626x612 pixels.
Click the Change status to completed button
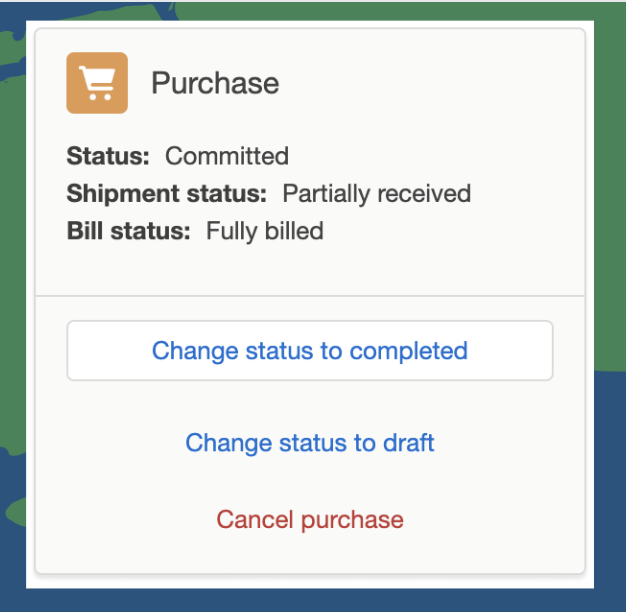(310, 351)
